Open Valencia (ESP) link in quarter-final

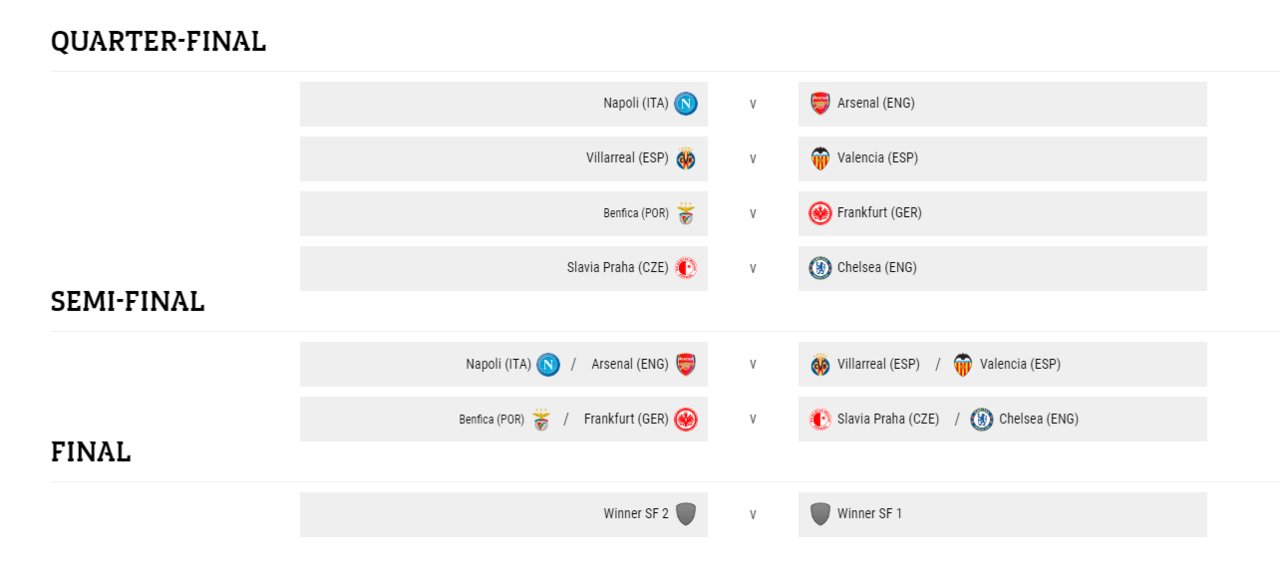point(878,158)
